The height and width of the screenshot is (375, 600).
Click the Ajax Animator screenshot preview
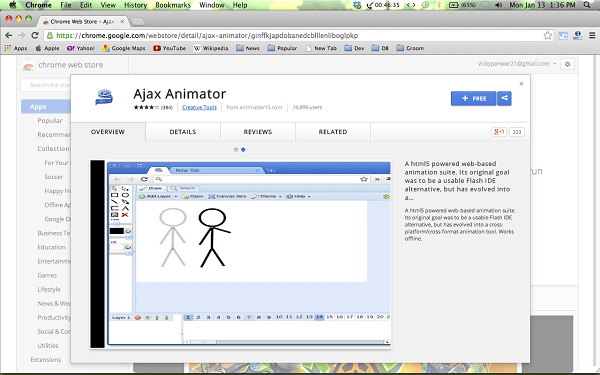tap(241, 254)
